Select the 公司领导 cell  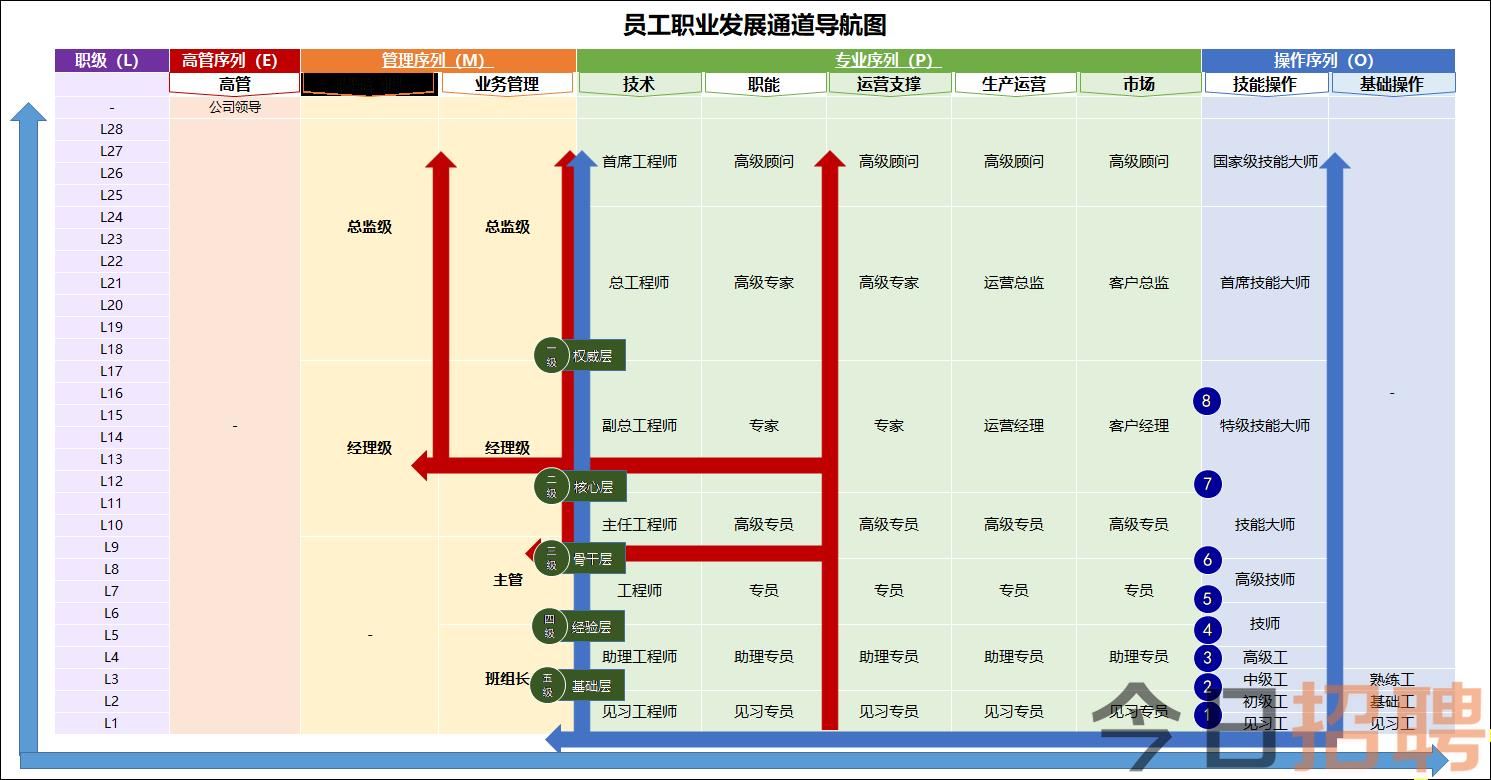(x=235, y=107)
